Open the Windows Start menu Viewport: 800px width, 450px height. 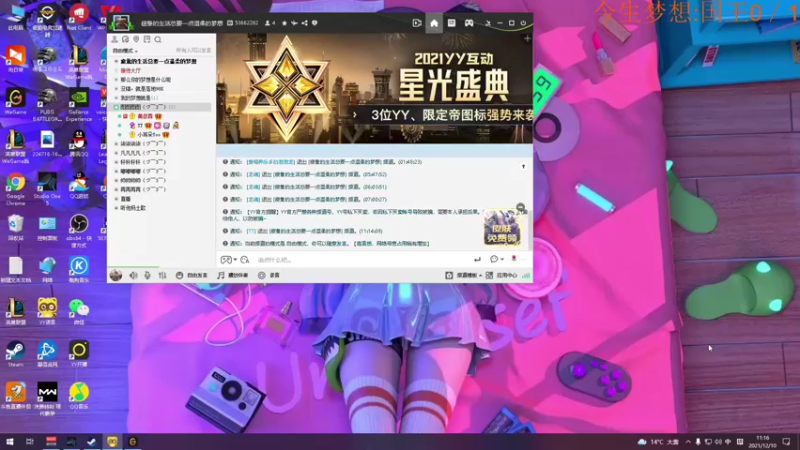10,442
